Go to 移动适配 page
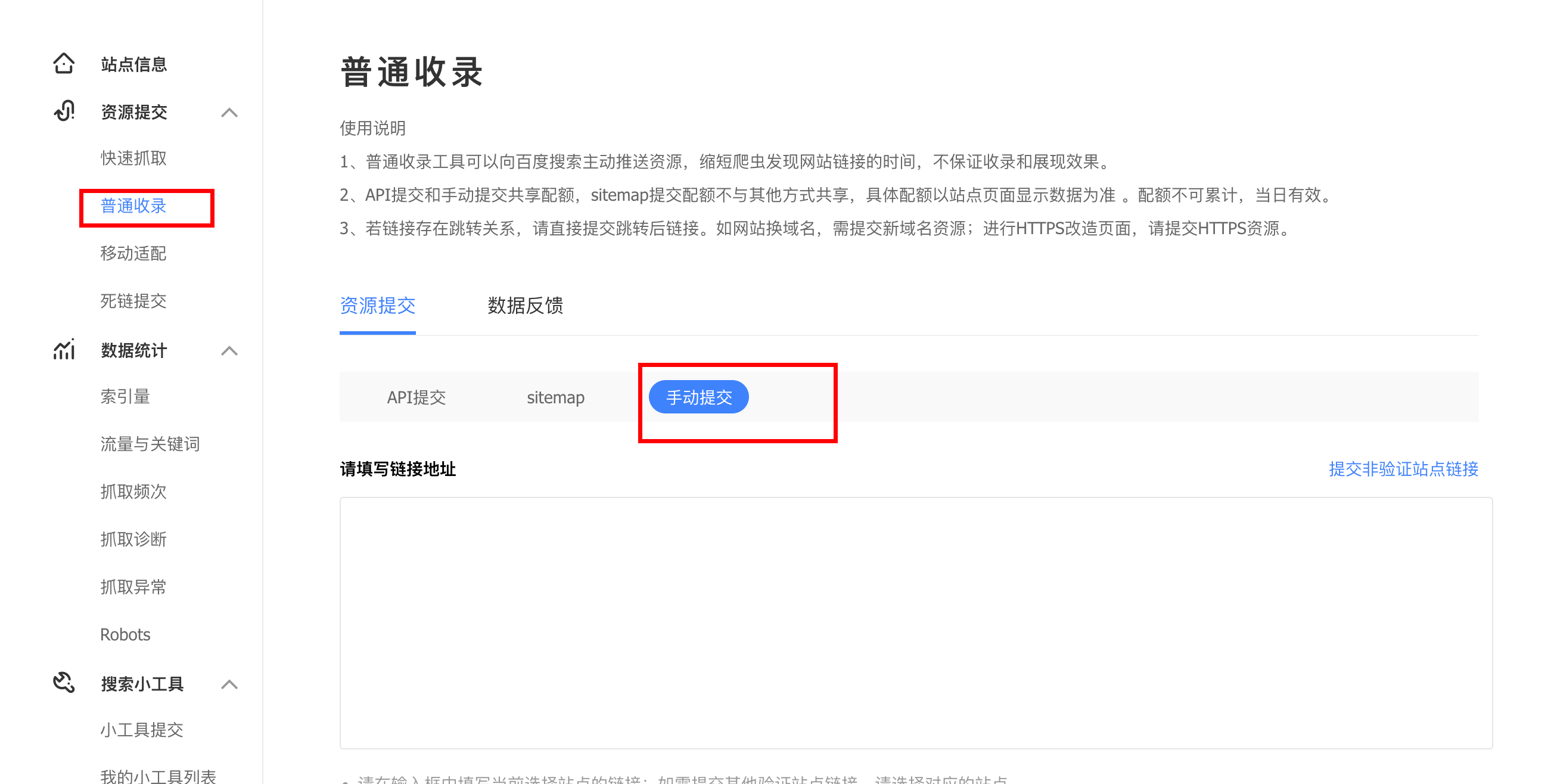The width and height of the screenshot is (1548, 784). (x=133, y=254)
